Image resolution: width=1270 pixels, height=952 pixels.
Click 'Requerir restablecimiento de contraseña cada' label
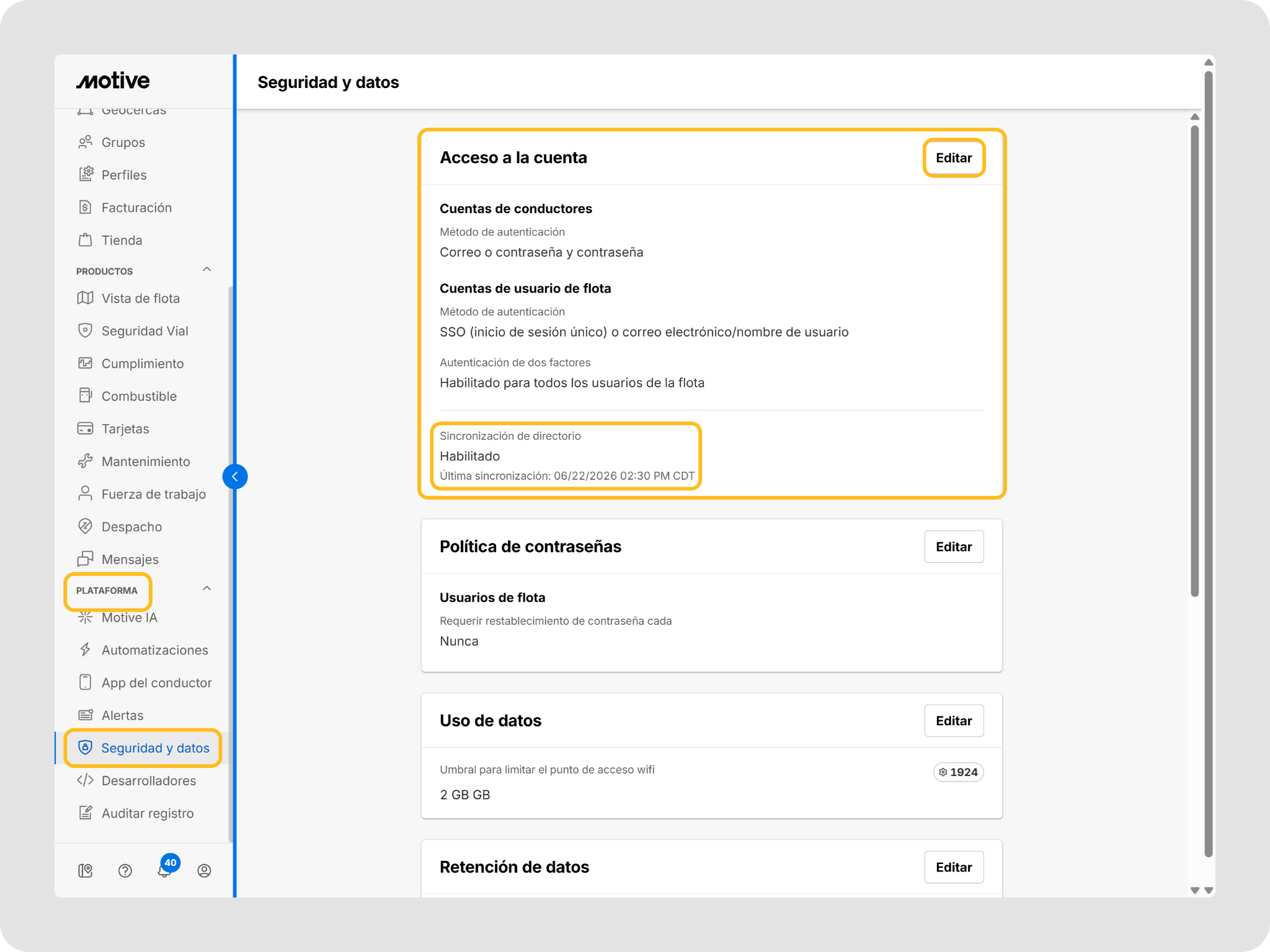556,621
